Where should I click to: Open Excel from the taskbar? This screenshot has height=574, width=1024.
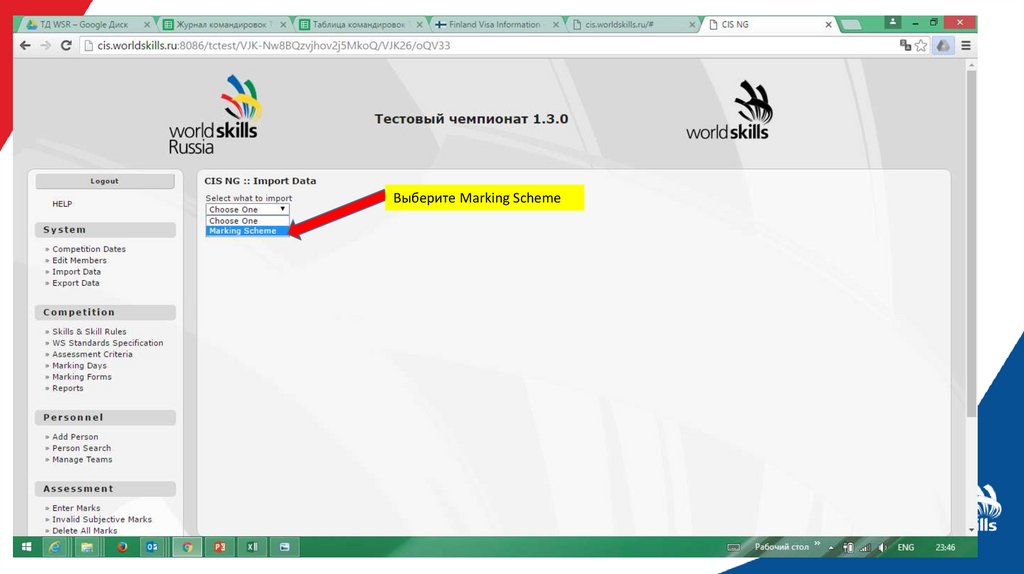coord(252,547)
